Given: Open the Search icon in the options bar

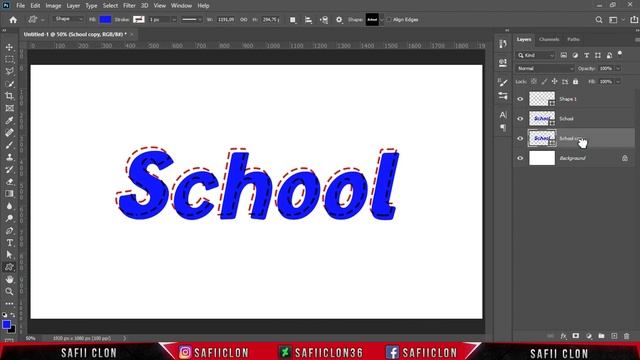Looking at the screenshot, I should 599,20.
